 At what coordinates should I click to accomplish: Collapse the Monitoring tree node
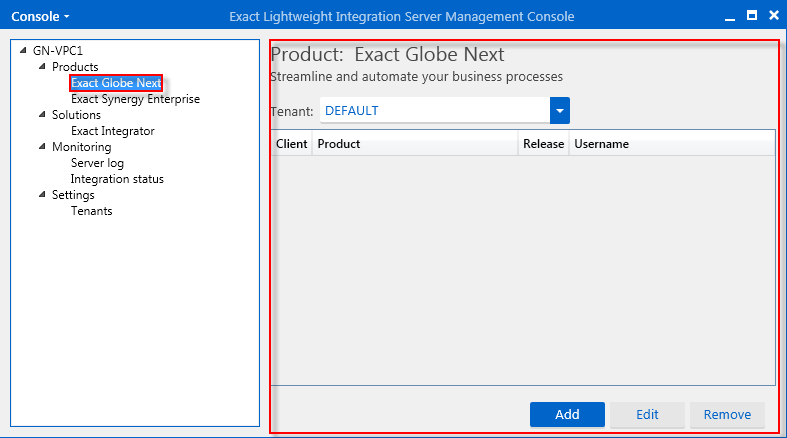[42, 147]
